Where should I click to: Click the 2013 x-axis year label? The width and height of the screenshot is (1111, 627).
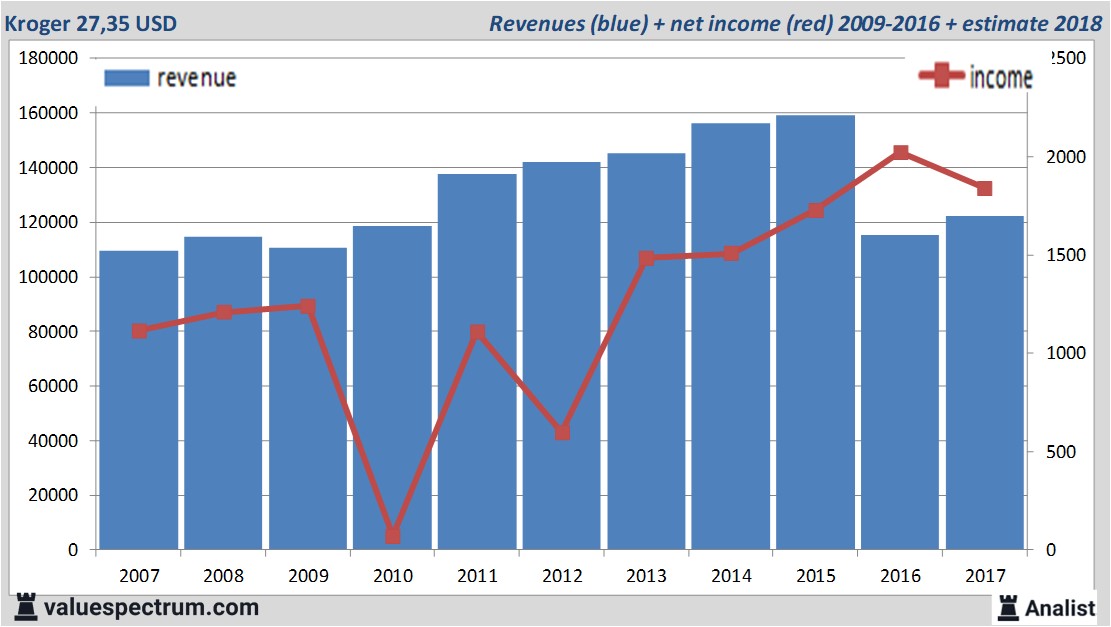point(646,575)
